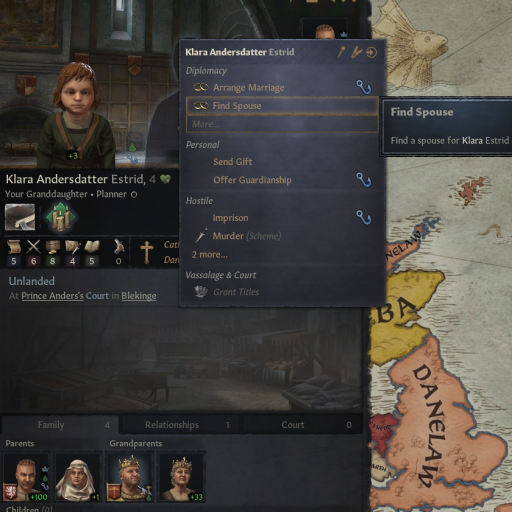Click the checkmark-pen icon in the menu header
Image resolution: width=512 pixels, height=512 pixels.
click(356, 52)
